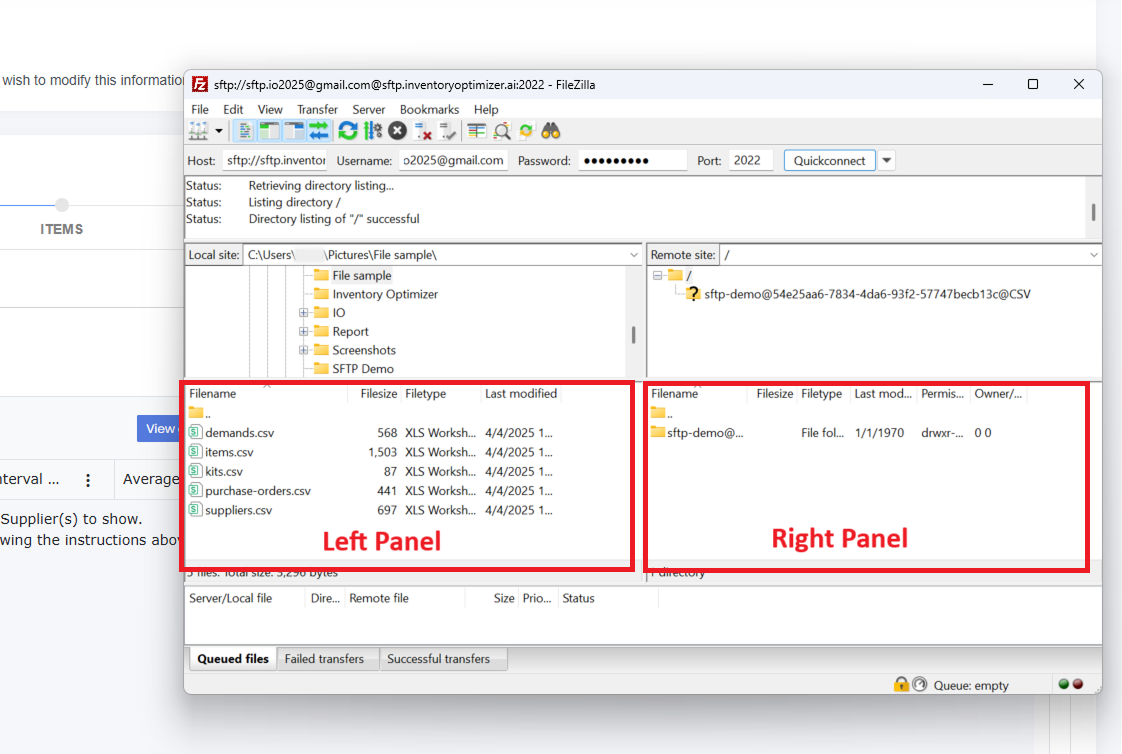
Task: Open the three-dot column menu in background page
Action: [88, 480]
